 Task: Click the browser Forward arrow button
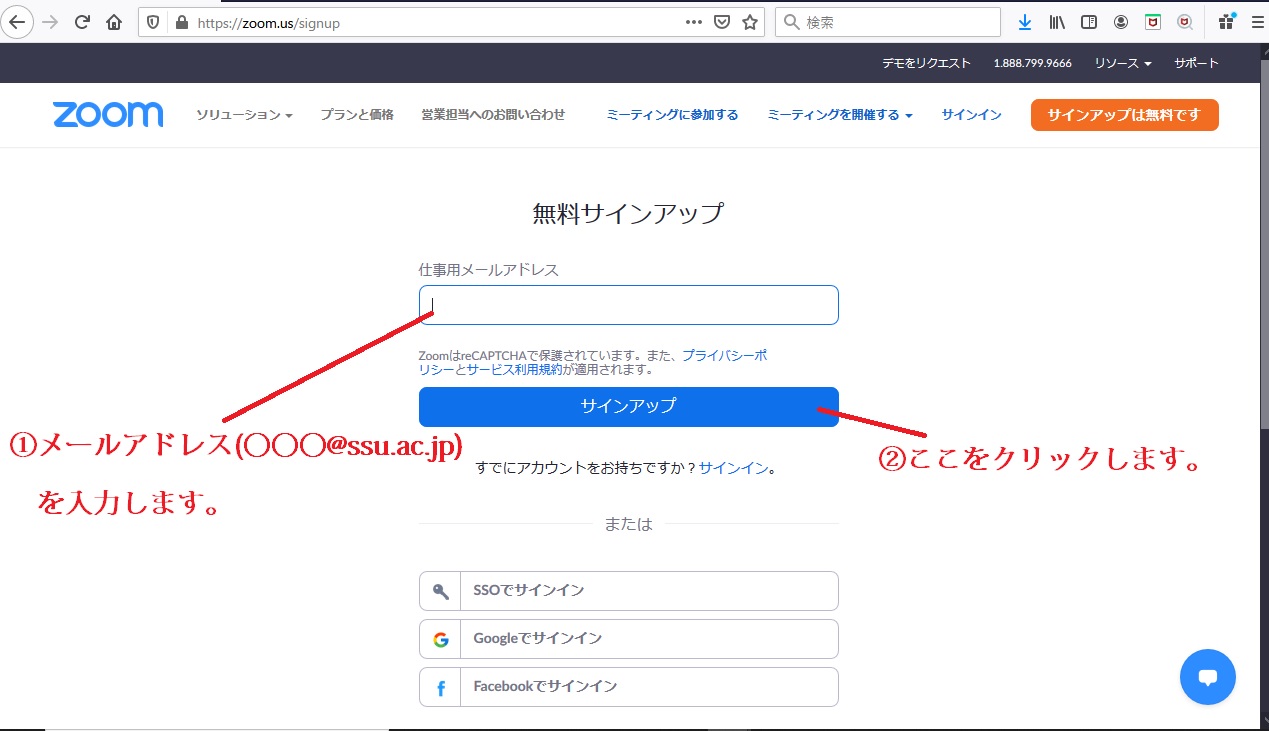tap(50, 22)
